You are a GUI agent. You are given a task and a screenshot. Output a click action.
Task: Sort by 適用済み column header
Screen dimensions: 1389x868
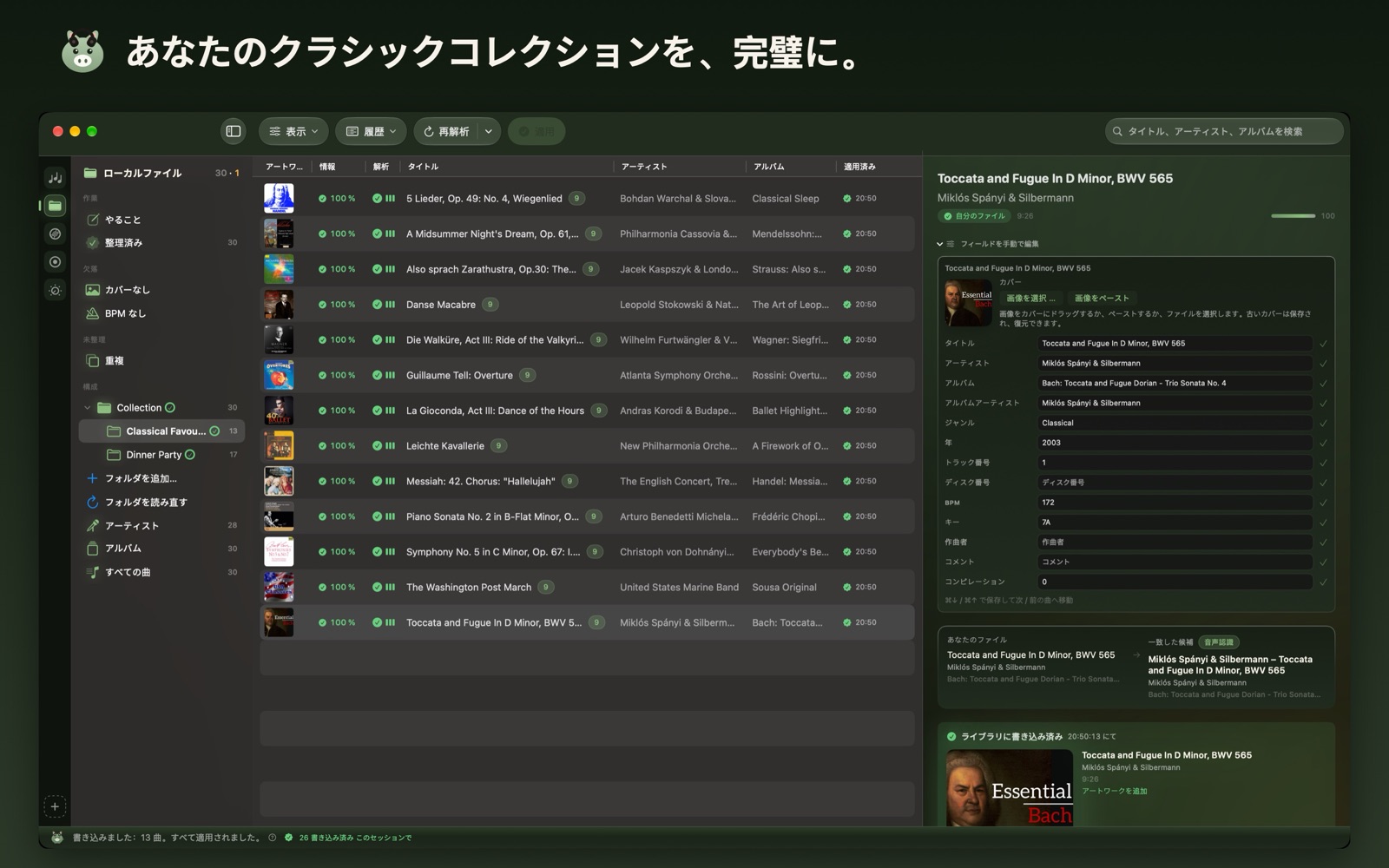pos(859,167)
